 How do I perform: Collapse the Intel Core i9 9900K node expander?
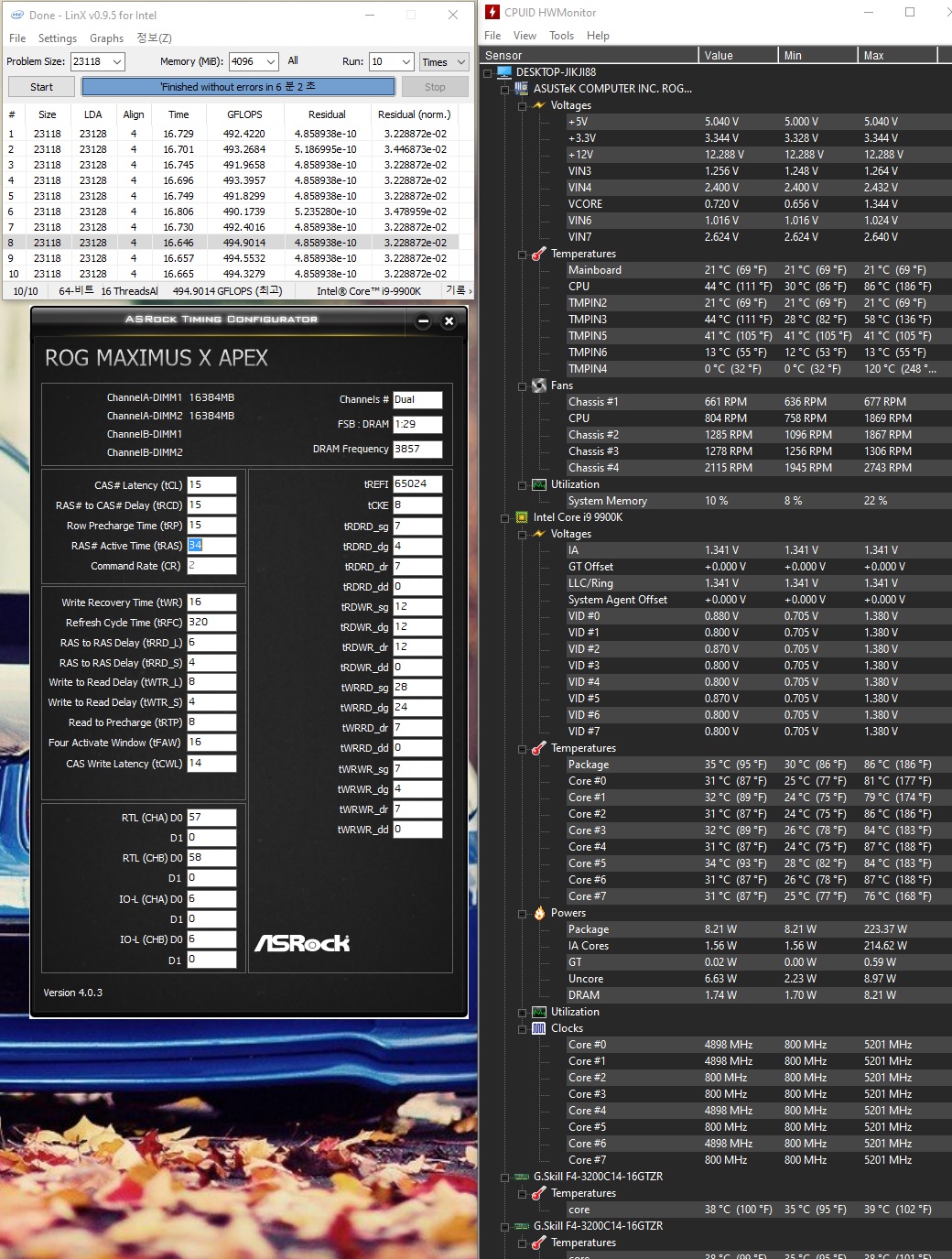pyautogui.click(x=505, y=517)
